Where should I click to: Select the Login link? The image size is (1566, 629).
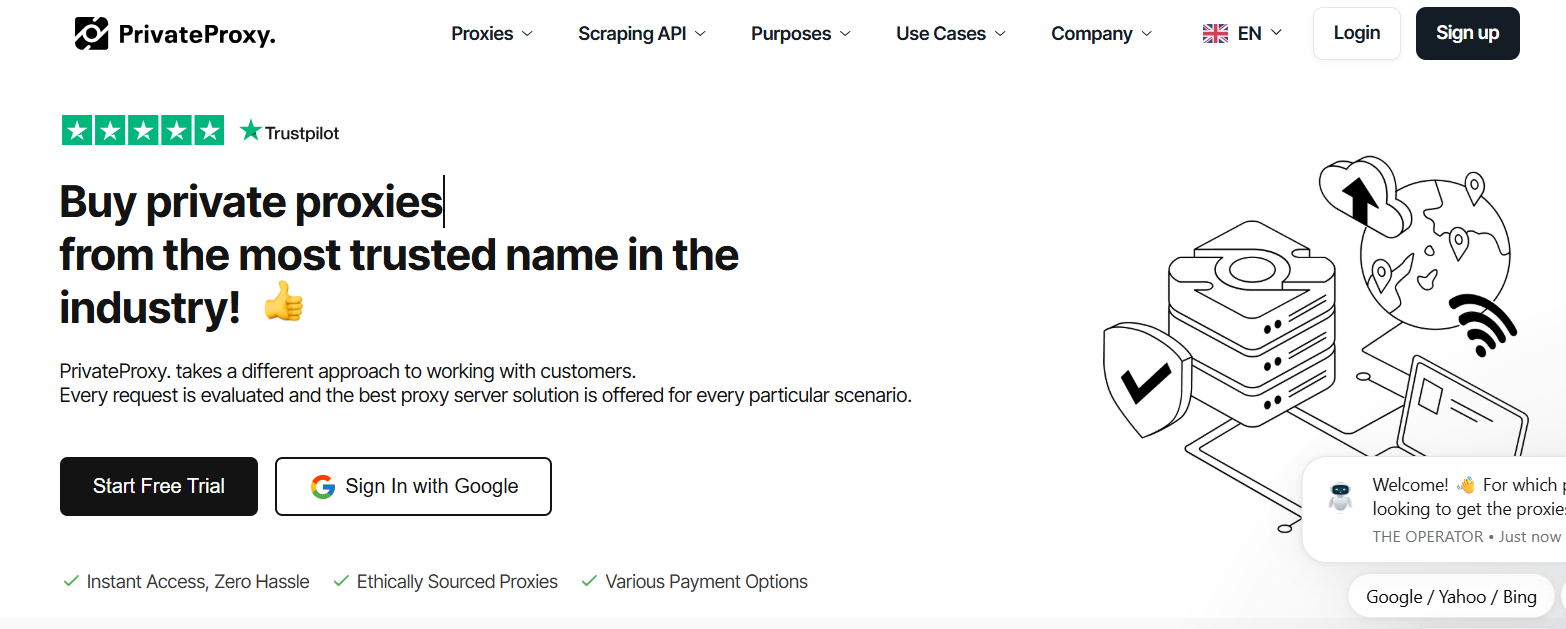coord(1356,32)
